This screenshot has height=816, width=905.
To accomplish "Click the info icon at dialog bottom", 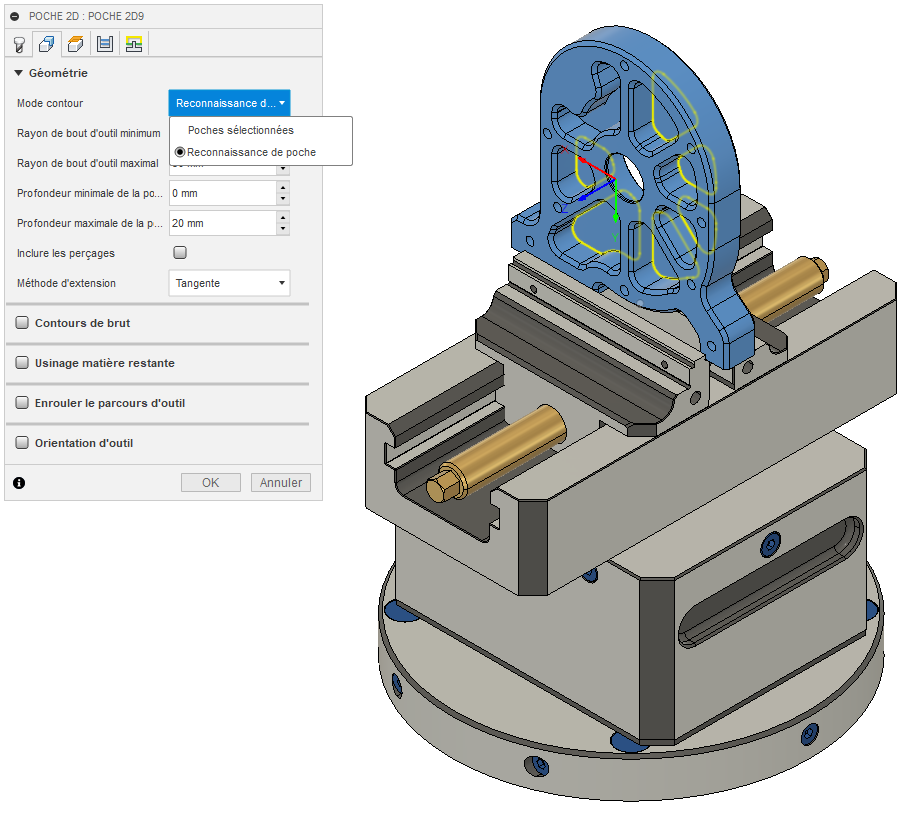I will (19, 483).
